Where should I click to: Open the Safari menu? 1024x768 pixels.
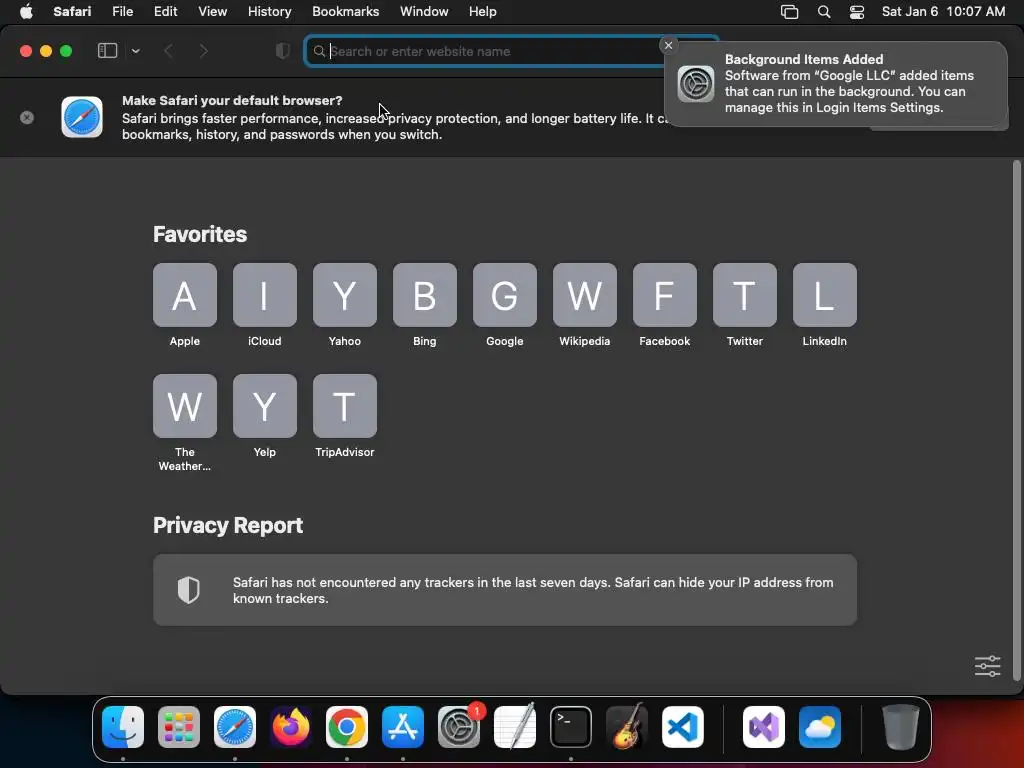72,11
